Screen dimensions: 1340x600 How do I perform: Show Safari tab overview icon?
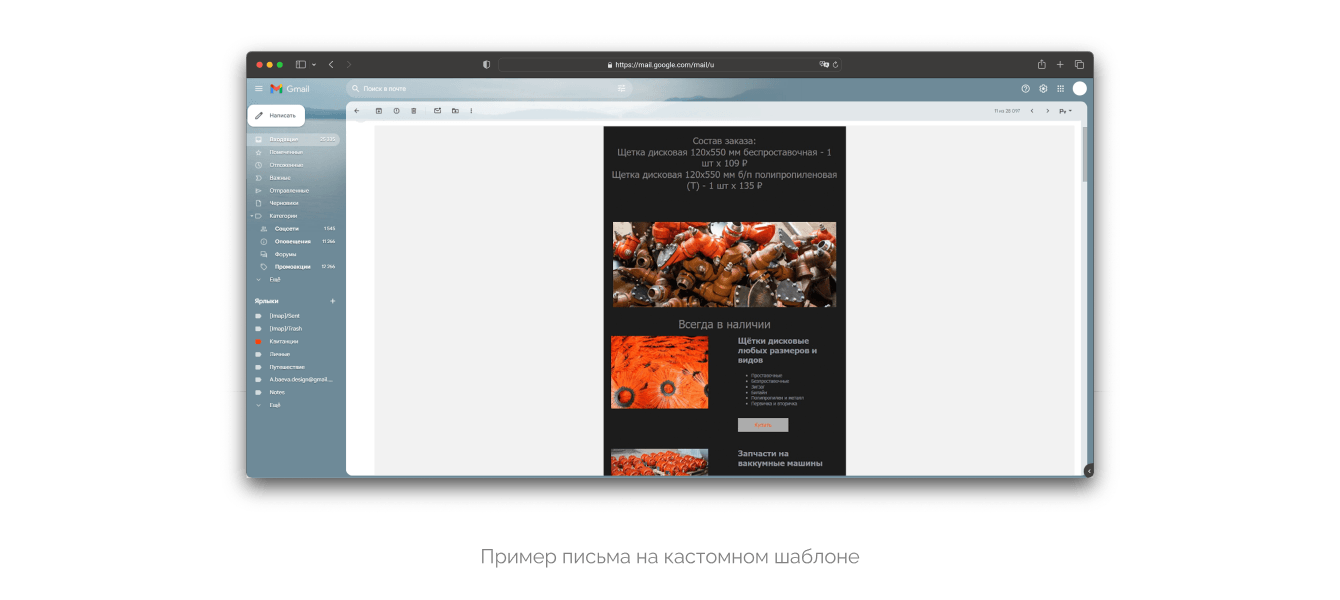pos(1079,64)
